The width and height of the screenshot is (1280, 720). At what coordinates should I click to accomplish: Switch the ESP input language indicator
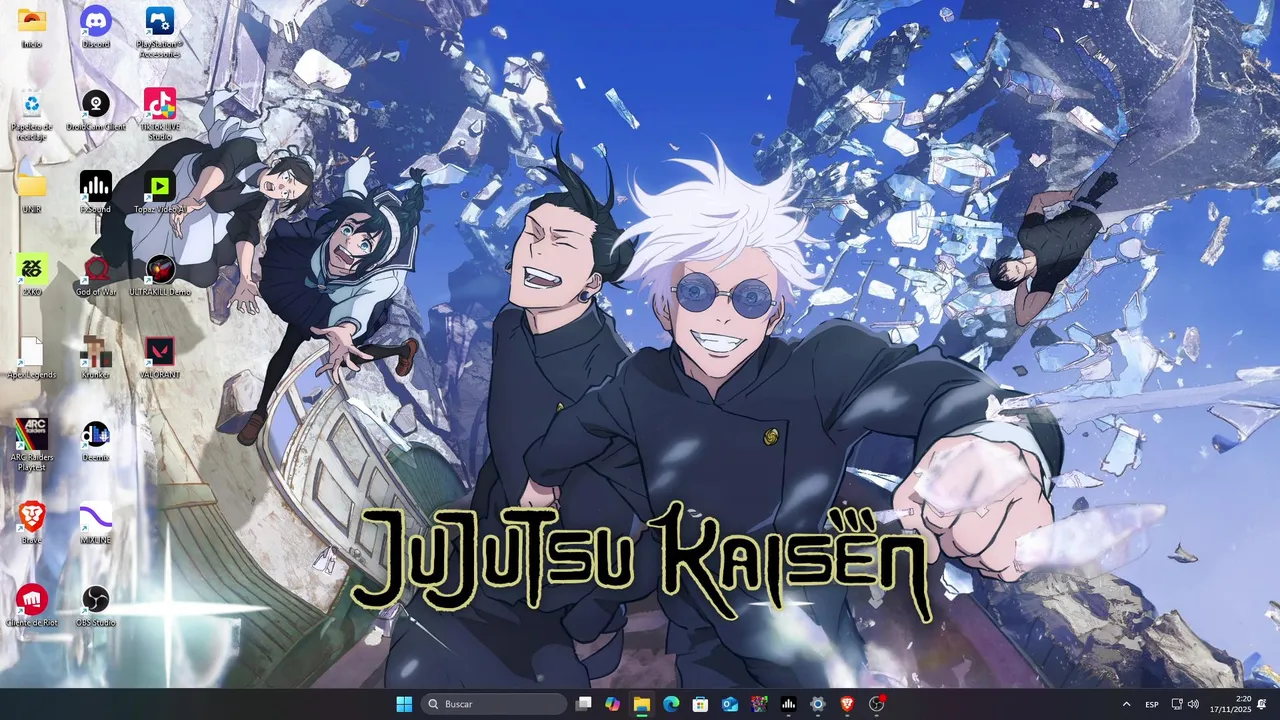pyautogui.click(x=1152, y=704)
